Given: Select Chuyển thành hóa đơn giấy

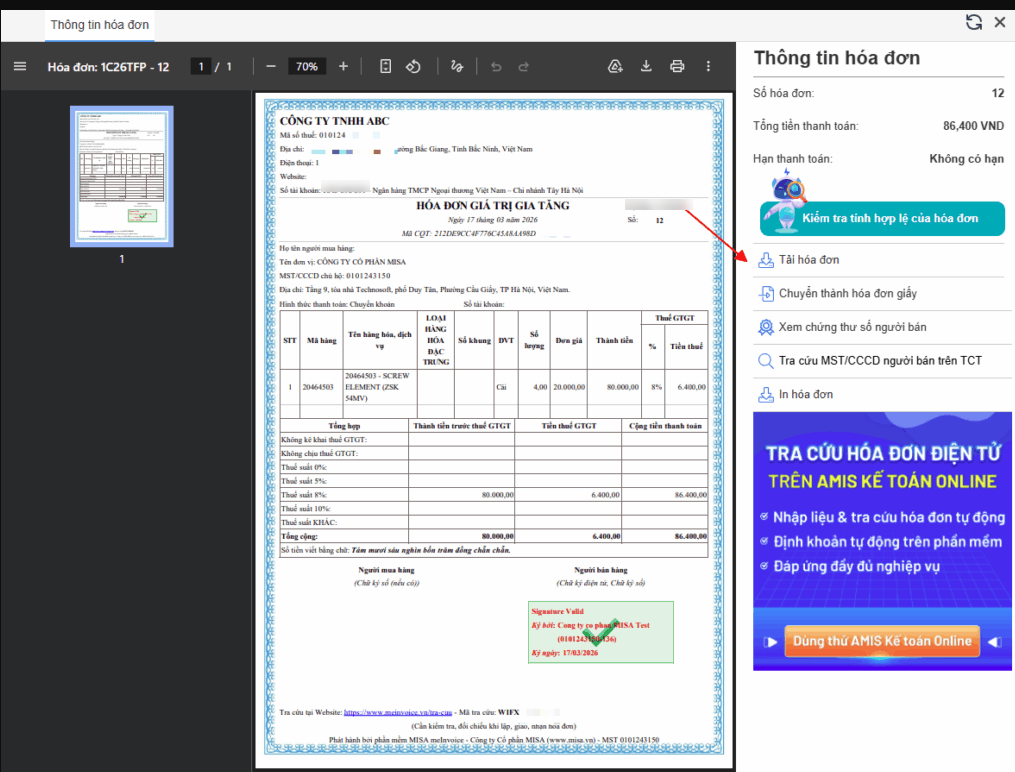Looking at the screenshot, I should pos(847,294).
